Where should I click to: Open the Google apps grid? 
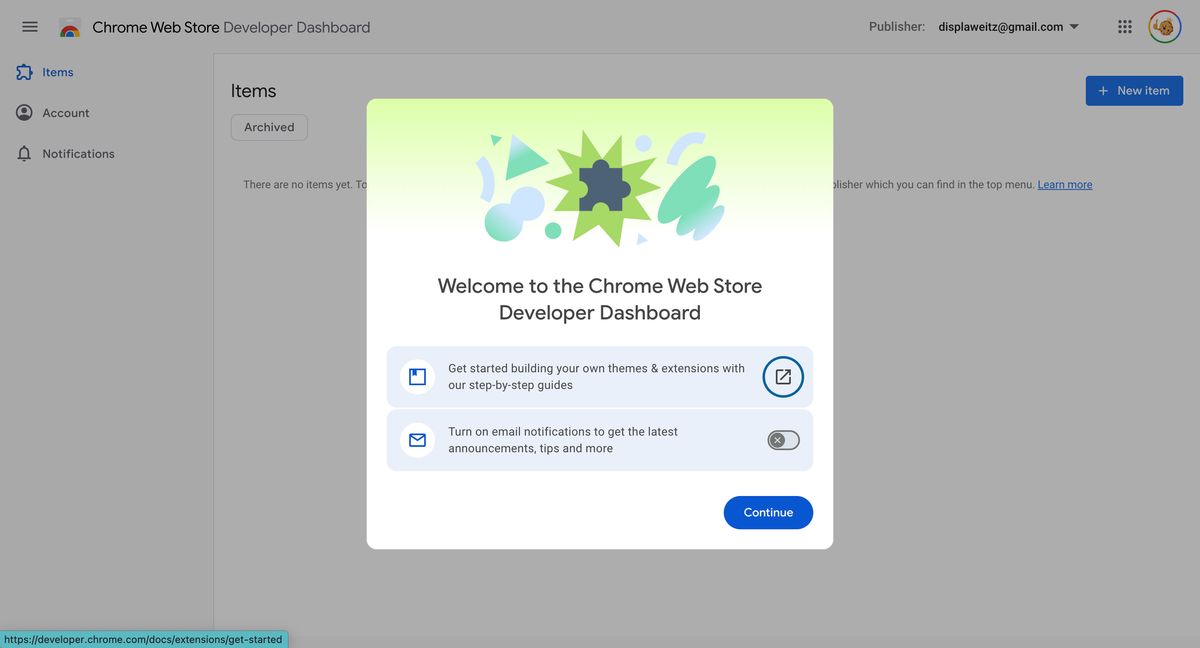(x=1124, y=26)
